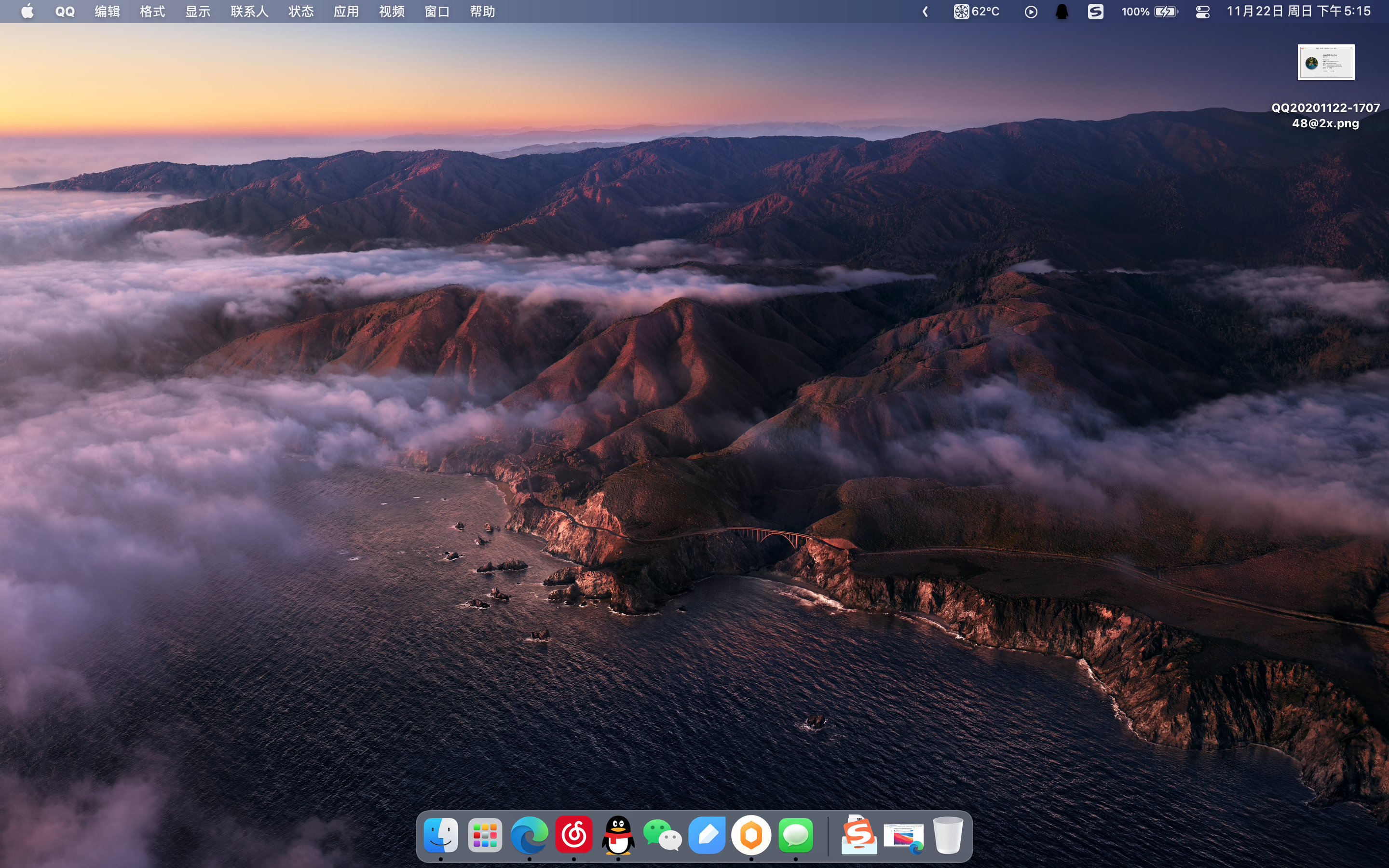Open WeChat from the dock
Image resolution: width=1389 pixels, height=868 pixels.
coord(662,835)
